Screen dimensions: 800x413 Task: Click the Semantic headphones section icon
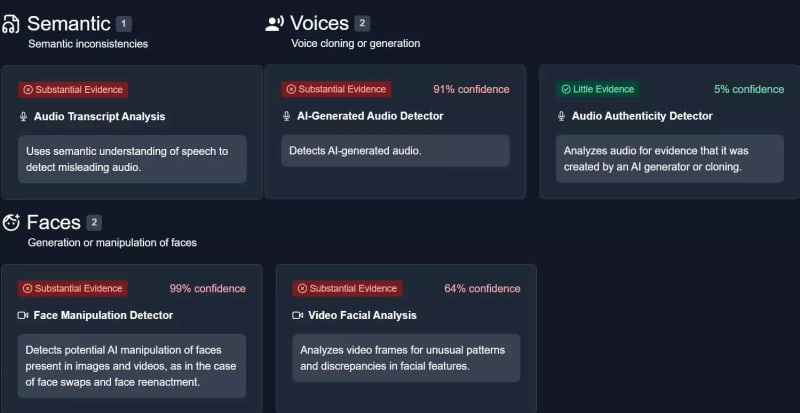pyautogui.click(x=11, y=23)
